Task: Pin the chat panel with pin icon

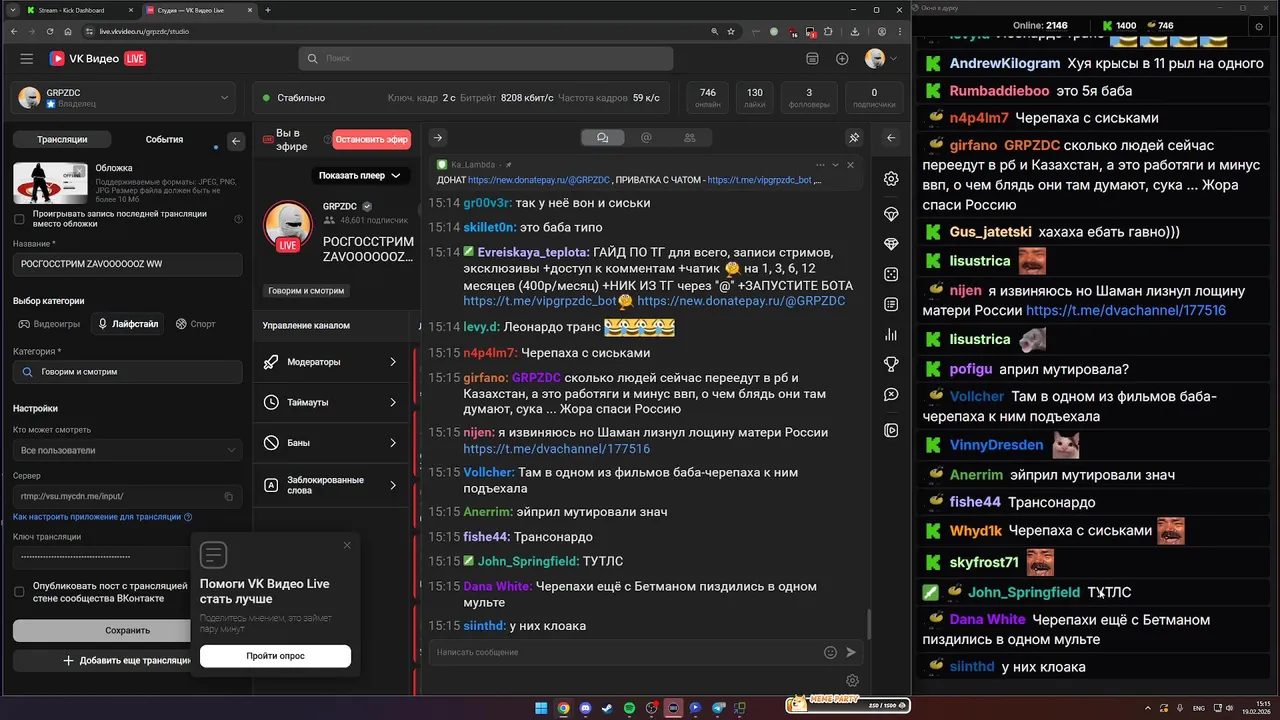Action: tap(854, 138)
